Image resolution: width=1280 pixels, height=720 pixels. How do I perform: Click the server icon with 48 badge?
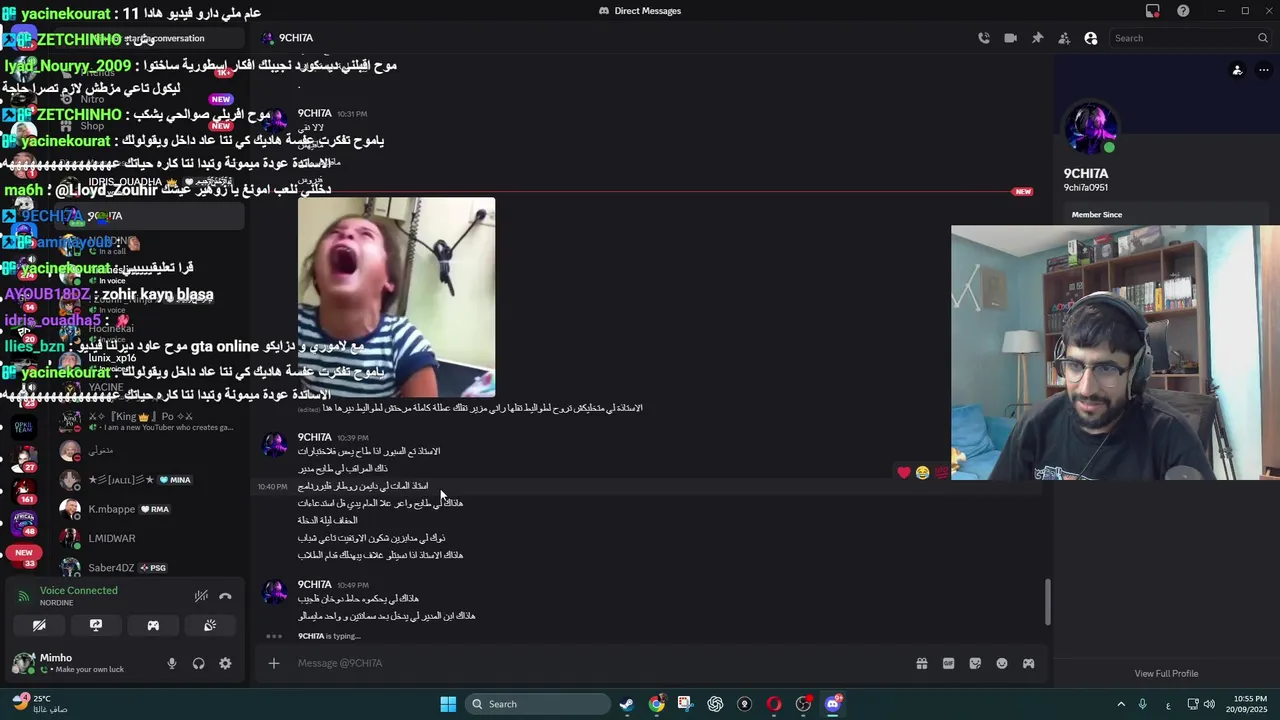click(24, 521)
